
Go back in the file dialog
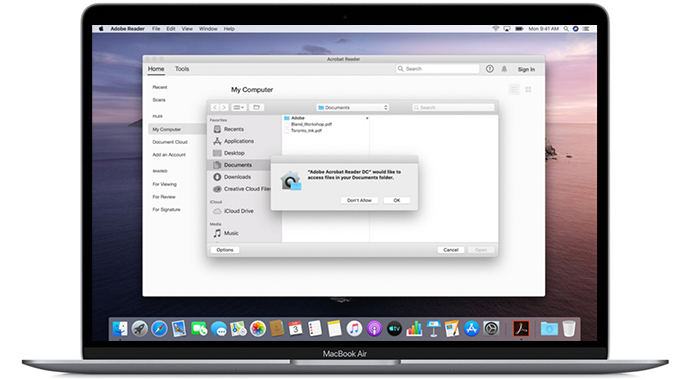[215, 107]
